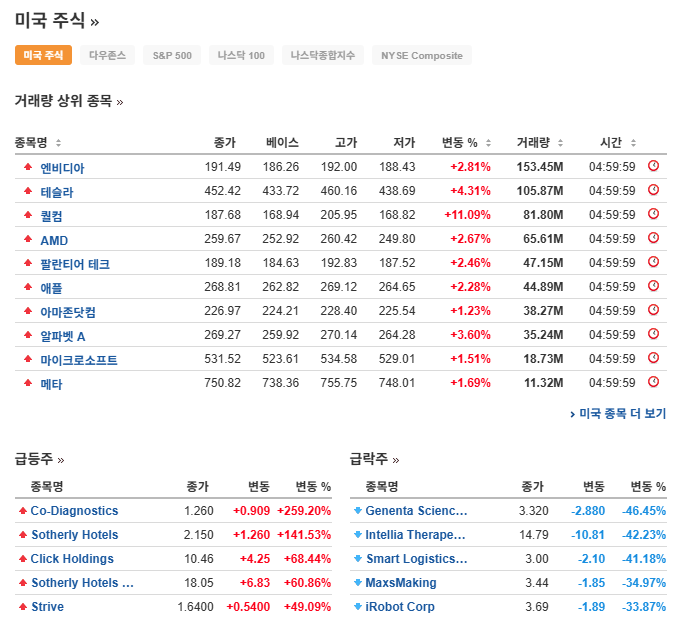This screenshot has height=632, width=677.
Task: Click the clock icon in AMD row
Action: 653,238
